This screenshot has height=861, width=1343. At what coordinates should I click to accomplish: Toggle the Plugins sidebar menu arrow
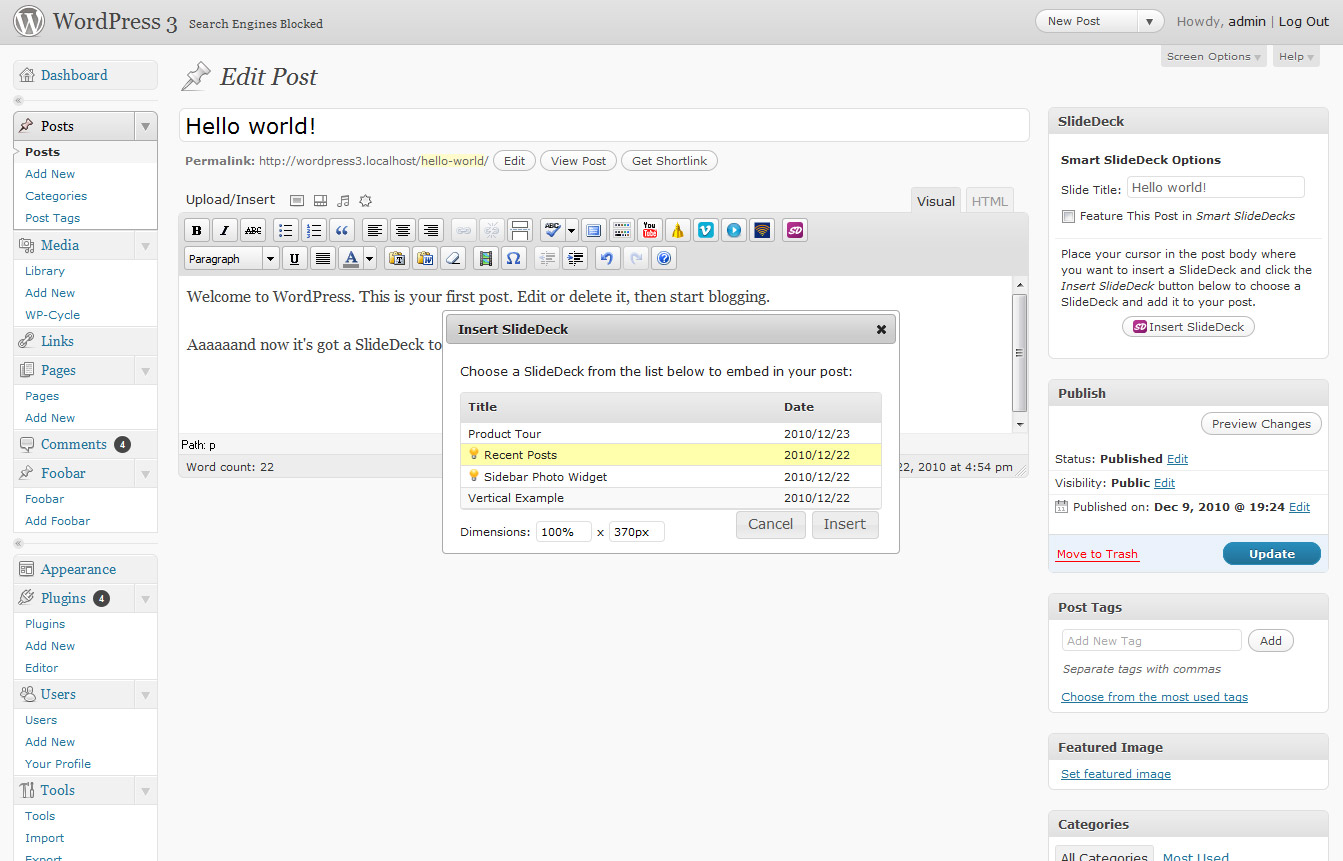pos(146,598)
